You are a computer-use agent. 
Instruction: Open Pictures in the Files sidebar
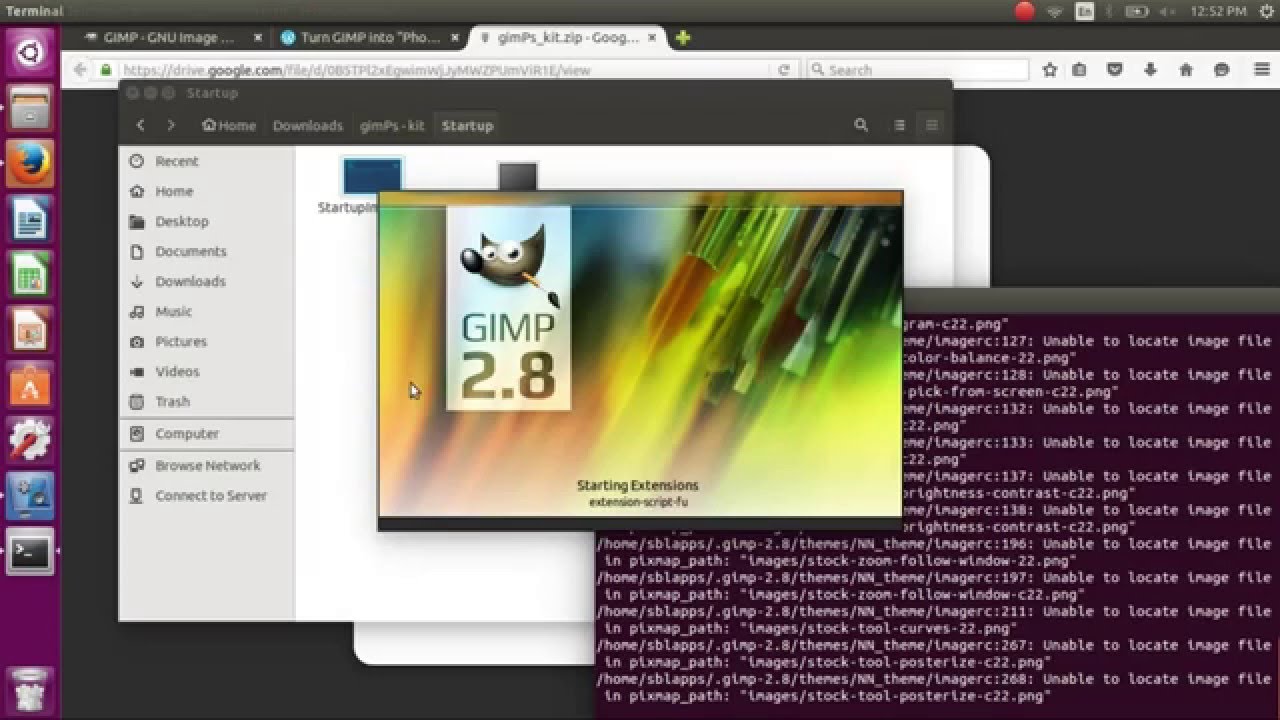point(206,341)
